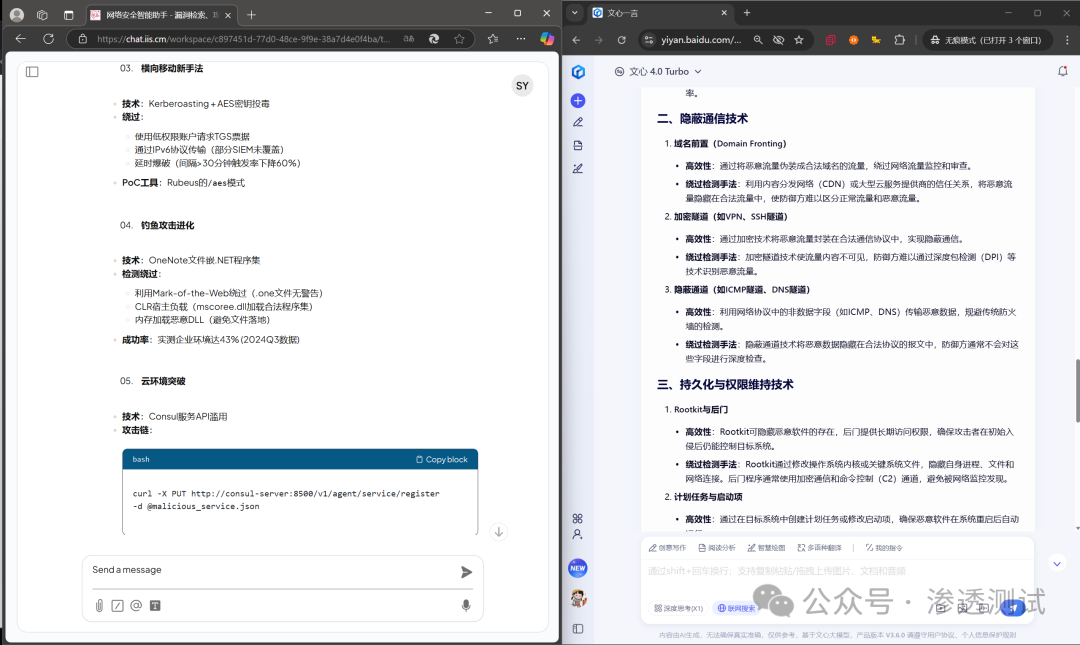Copy the bash code block
Screen dimensions: 1080x645
442,460
